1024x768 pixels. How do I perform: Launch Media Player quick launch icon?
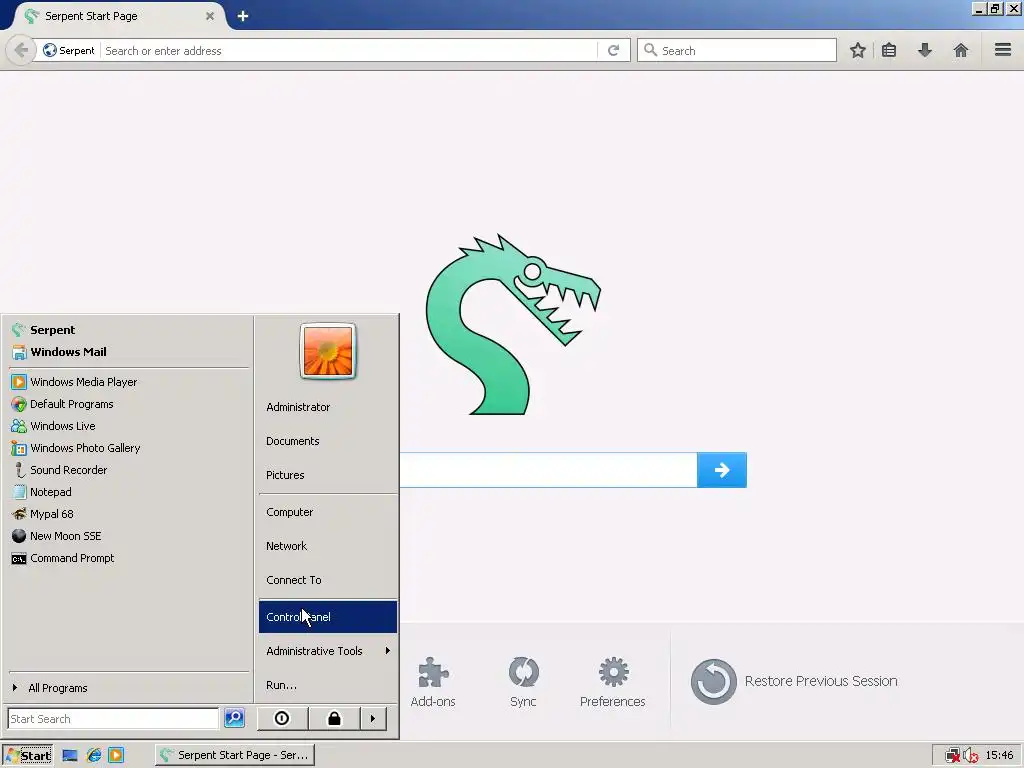116,756
